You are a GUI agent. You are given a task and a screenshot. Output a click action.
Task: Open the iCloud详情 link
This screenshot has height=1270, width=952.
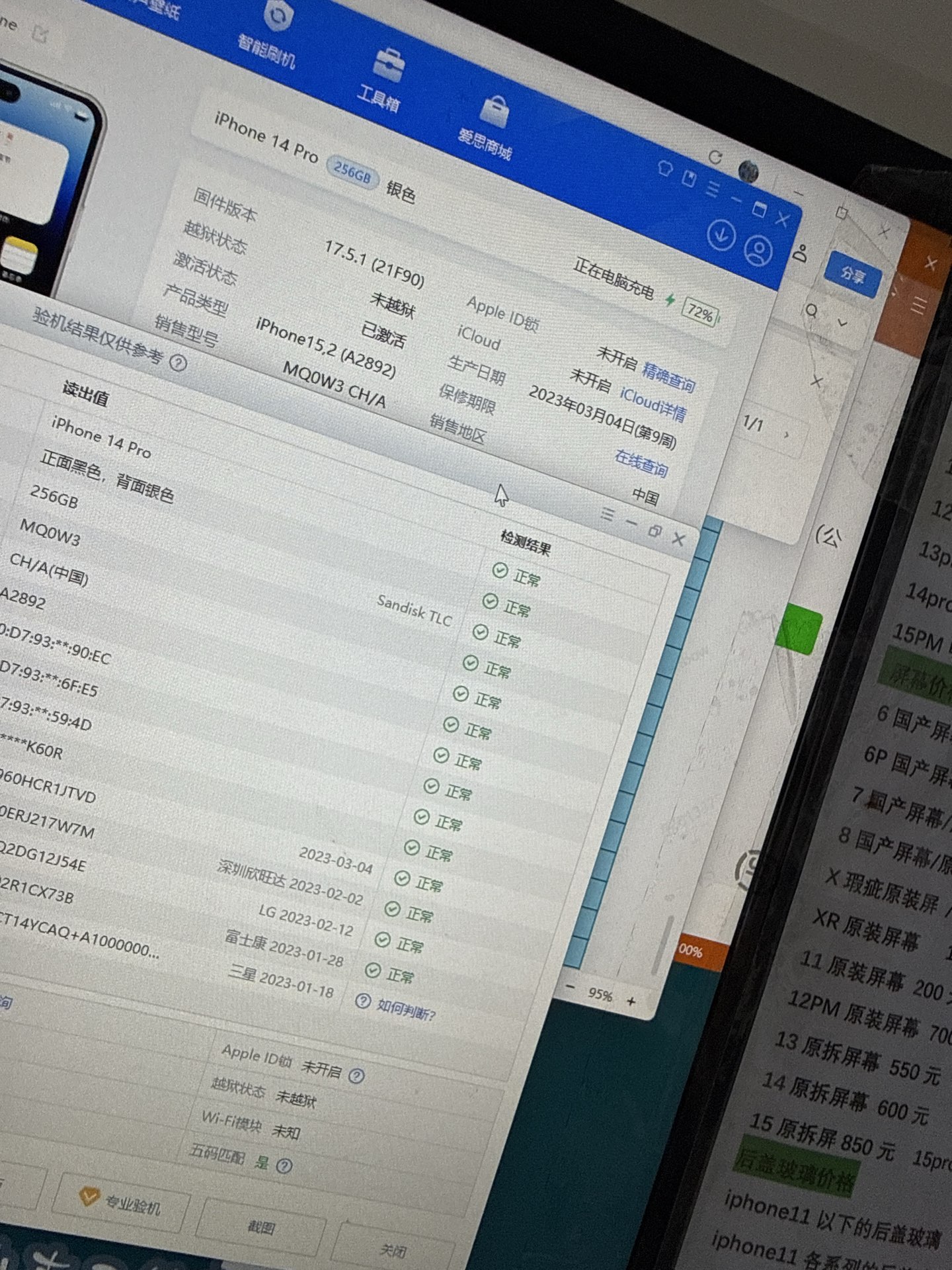pos(653,403)
